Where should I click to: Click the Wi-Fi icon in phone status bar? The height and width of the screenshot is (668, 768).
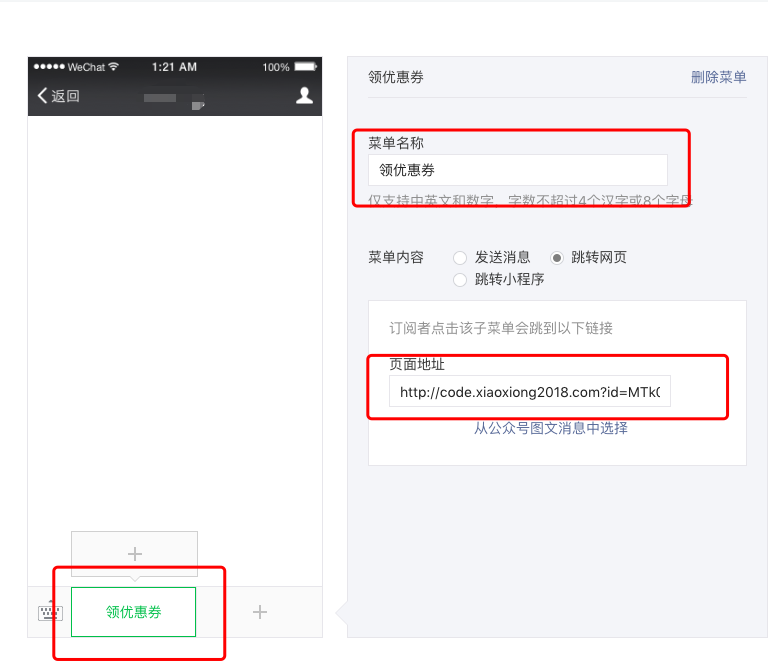(114, 67)
